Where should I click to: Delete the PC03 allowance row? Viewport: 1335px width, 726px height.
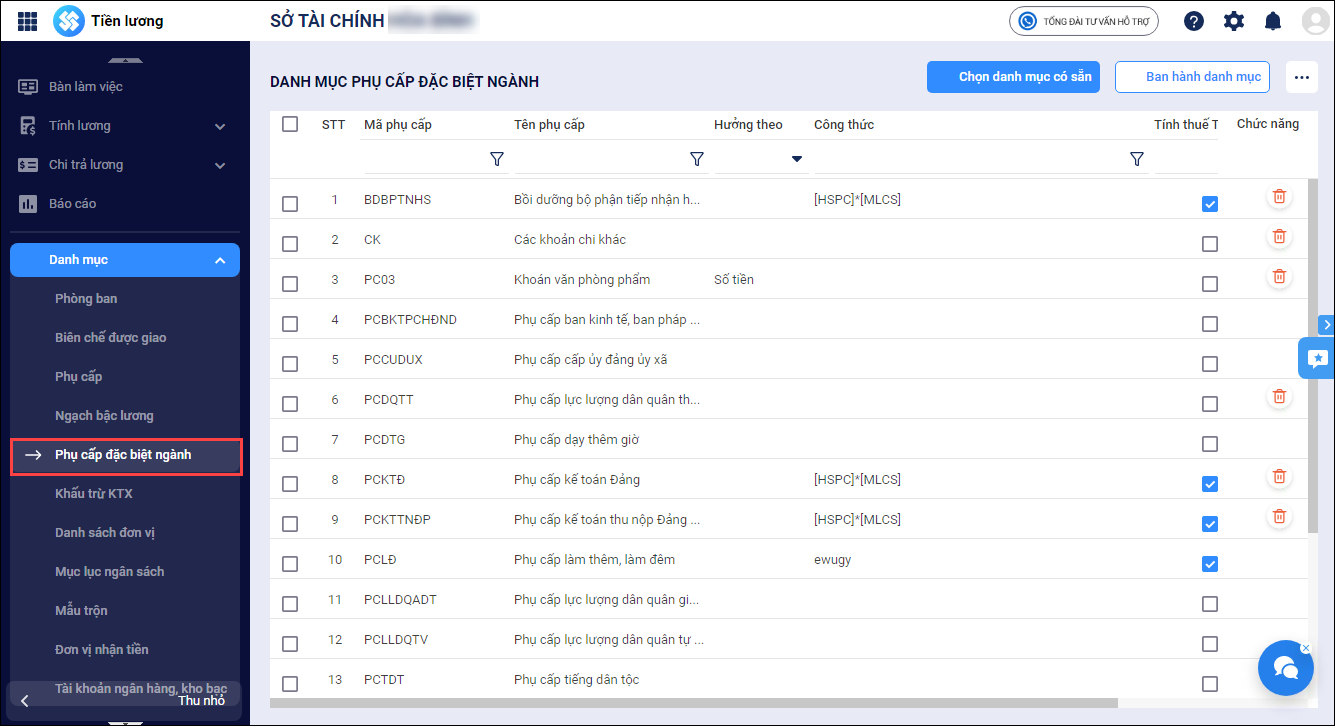(1278, 277)
